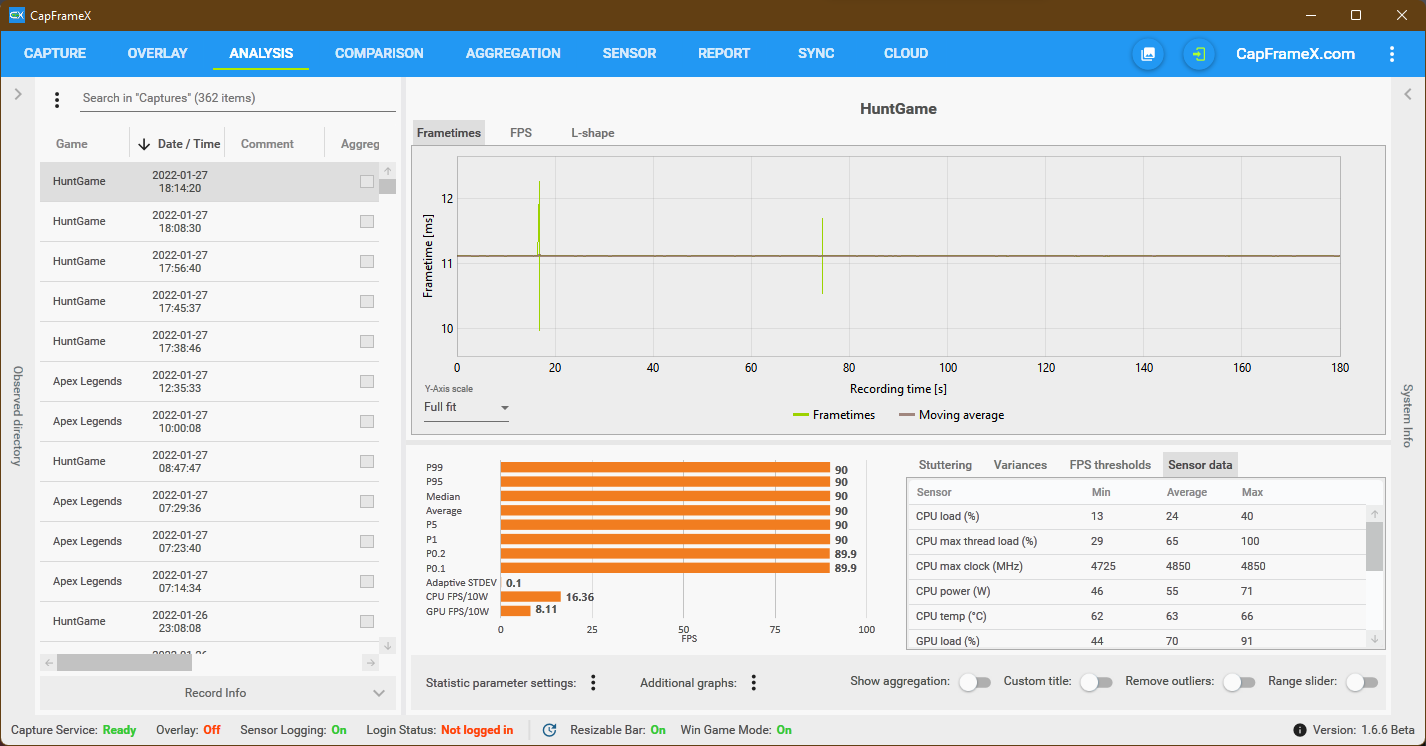
Task: Switch to the OVERLAY tab
Action: click(157, 54)
